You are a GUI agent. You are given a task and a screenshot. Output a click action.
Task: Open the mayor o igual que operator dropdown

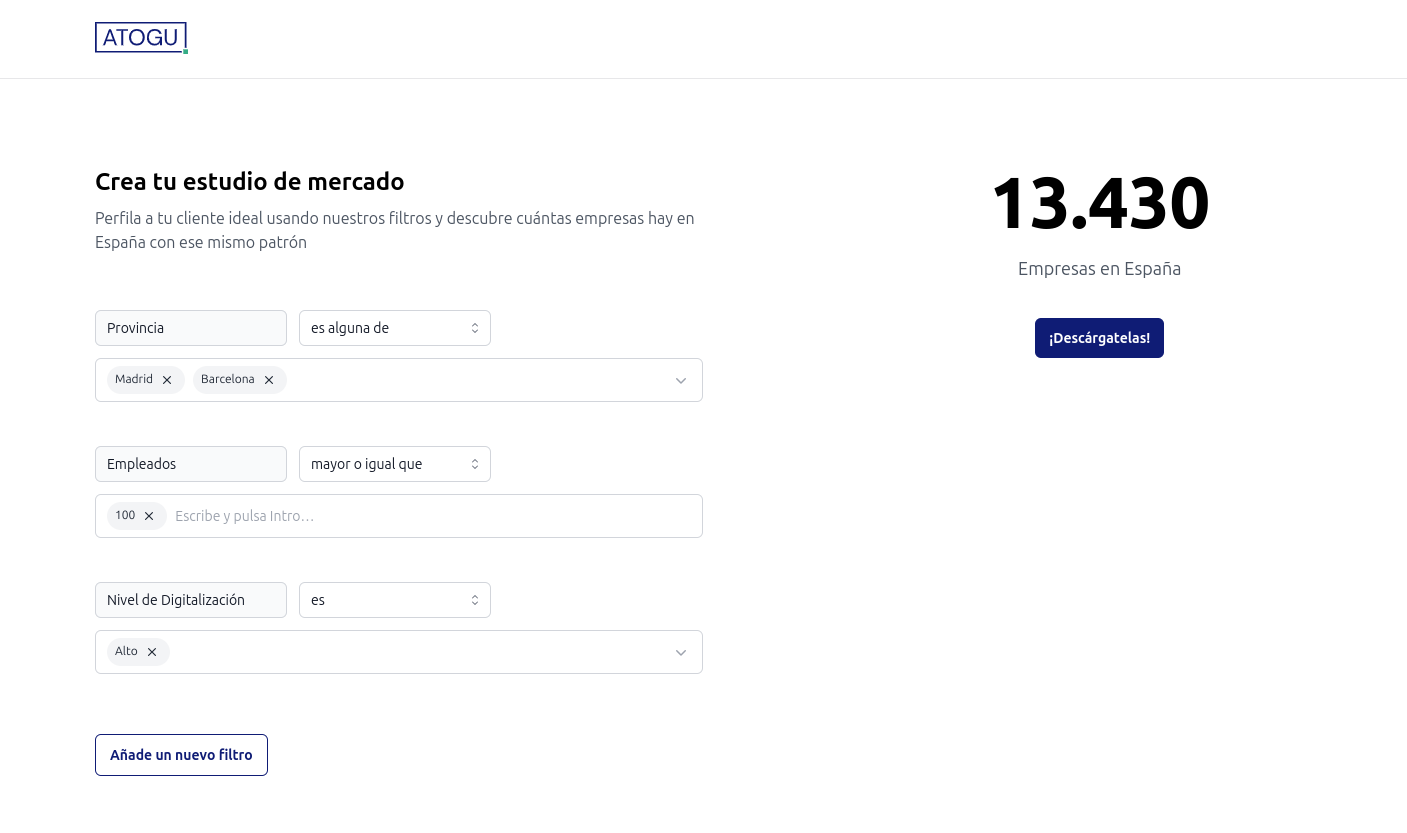(395, 464)
